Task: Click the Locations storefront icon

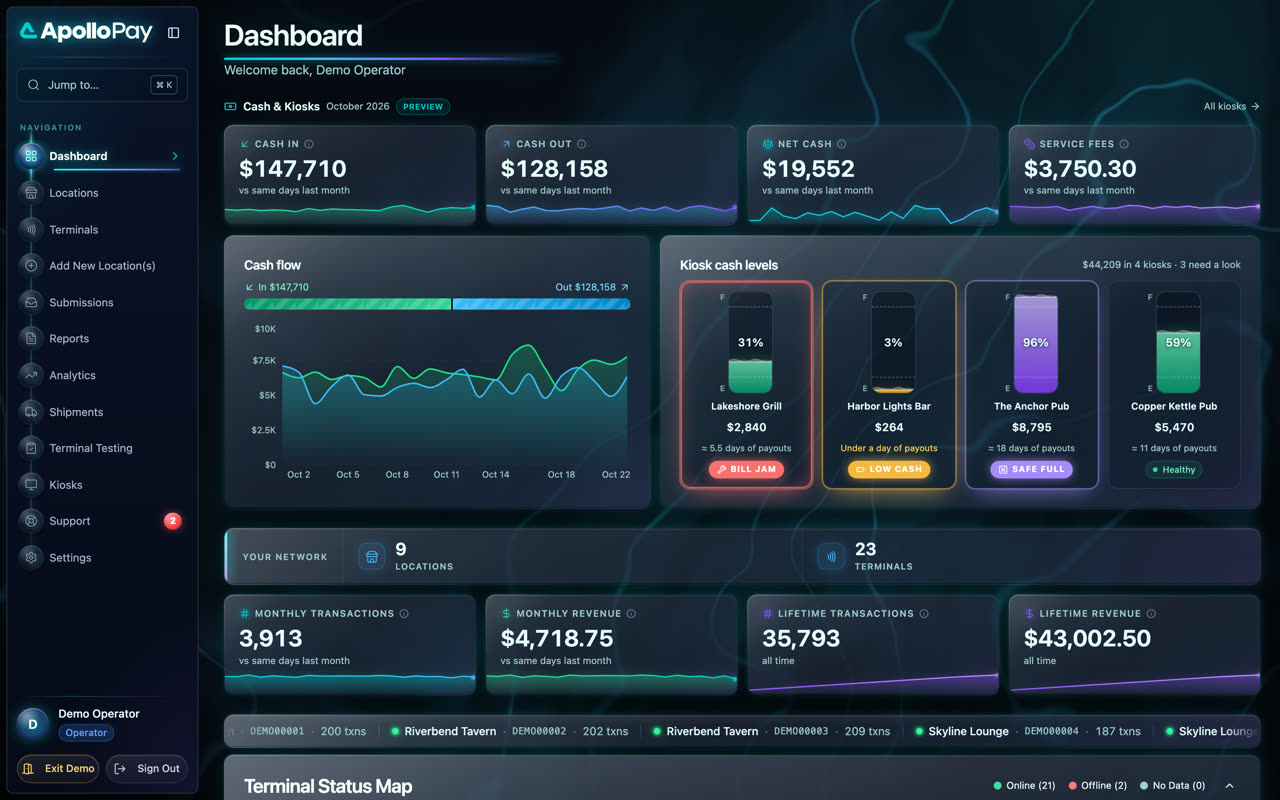Action: [x=31, y=193]
